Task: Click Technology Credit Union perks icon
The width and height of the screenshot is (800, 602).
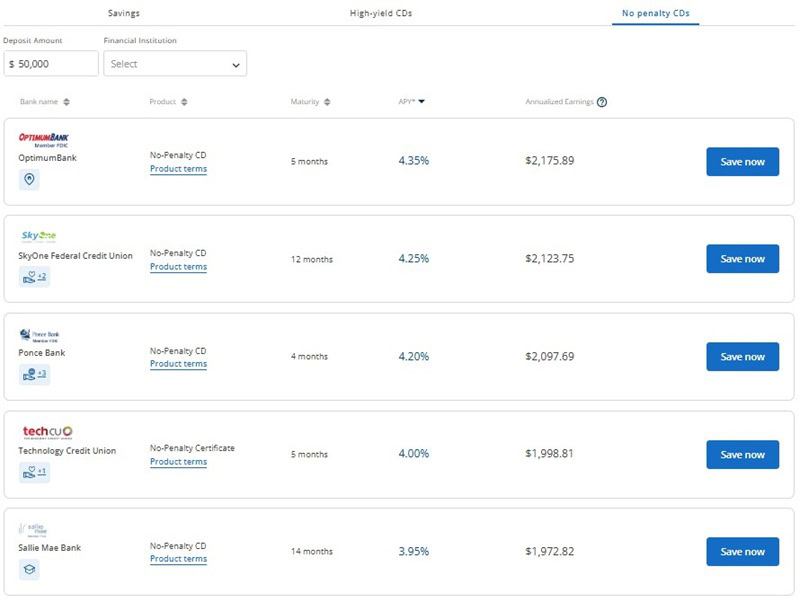Action: click(34, 472)
